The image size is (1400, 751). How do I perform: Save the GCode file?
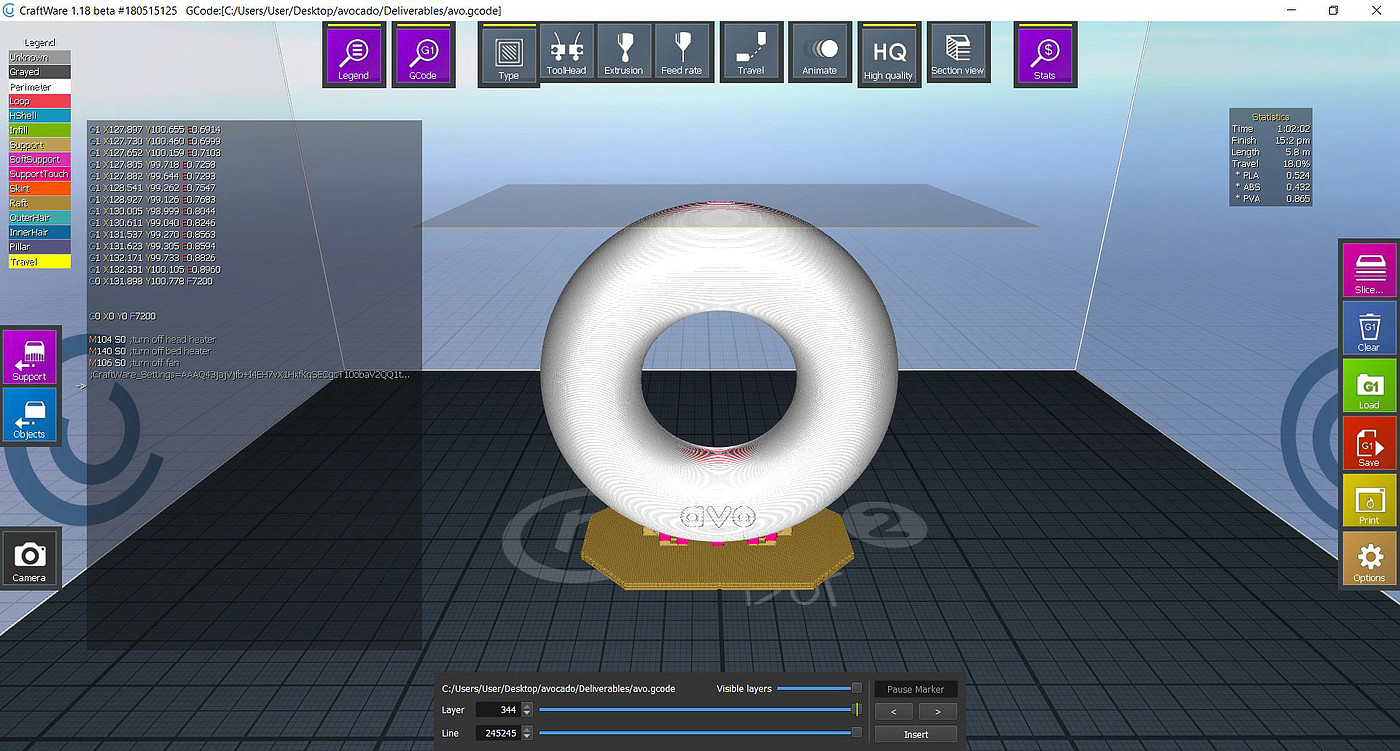(1369, 444)
